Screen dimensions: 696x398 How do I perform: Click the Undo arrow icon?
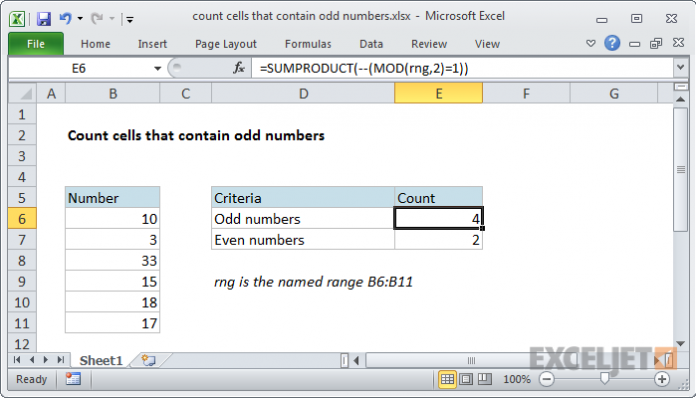point(65,18)
